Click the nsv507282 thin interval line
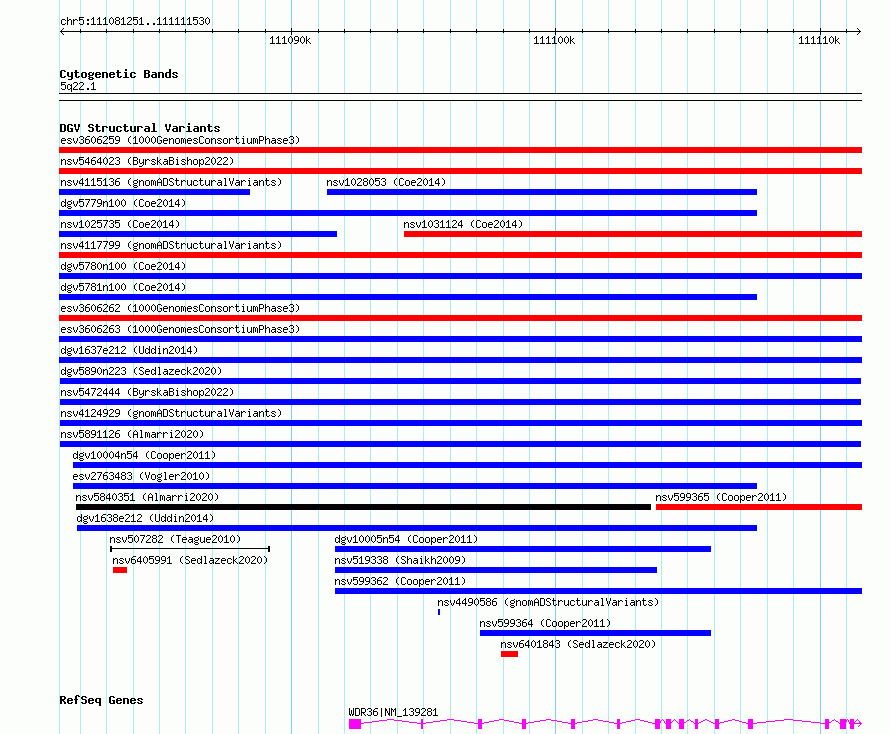Screen dimensions: 890x734 tap(190, 549)
